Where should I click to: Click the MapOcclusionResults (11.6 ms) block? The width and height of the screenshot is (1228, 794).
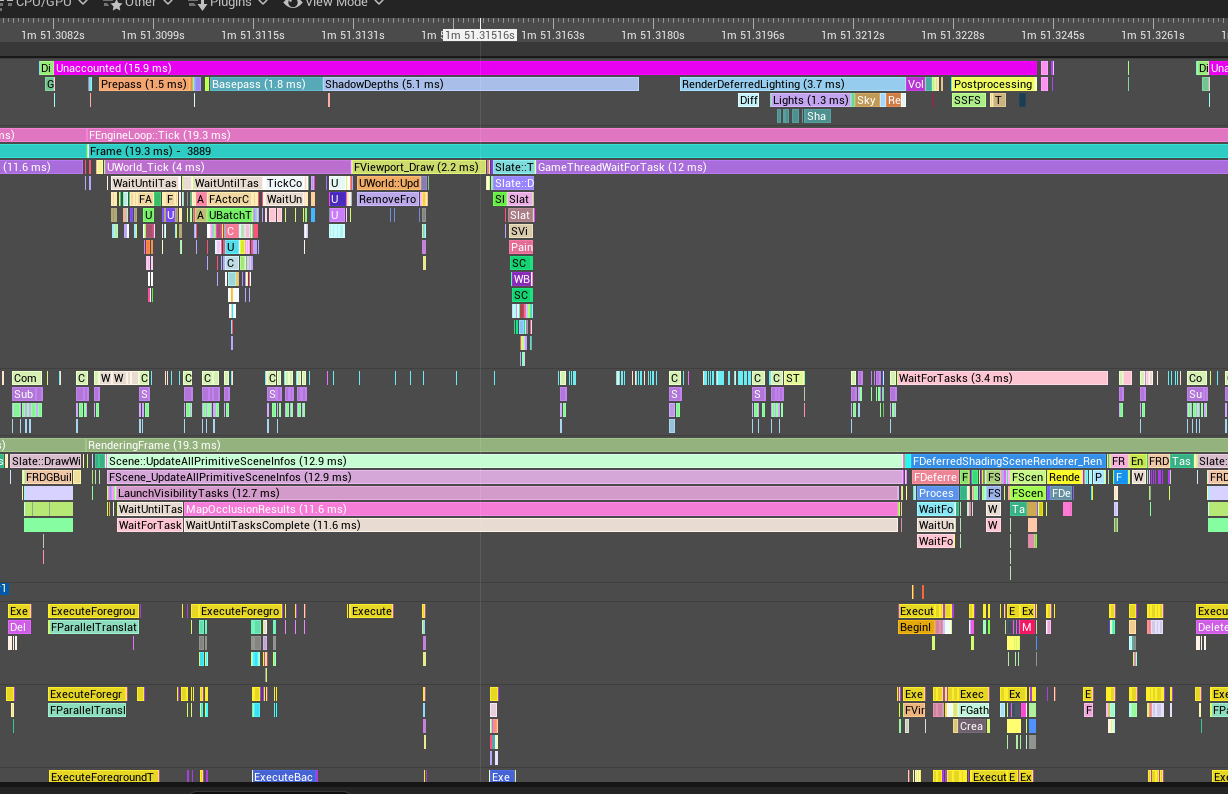click(540, 509)
